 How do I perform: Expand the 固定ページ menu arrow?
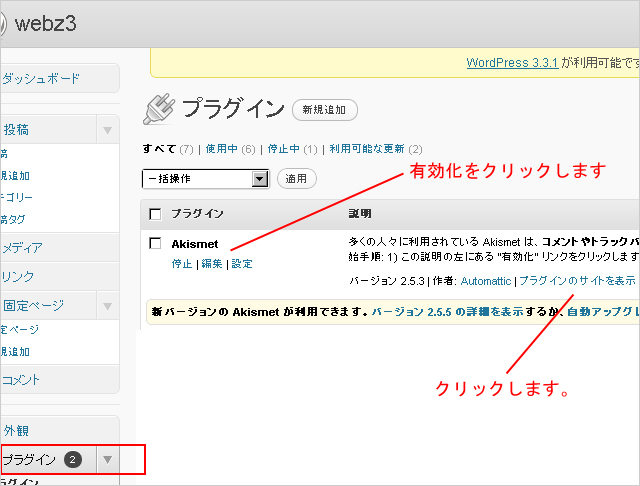pyautogui.click(x=108, y=306)
